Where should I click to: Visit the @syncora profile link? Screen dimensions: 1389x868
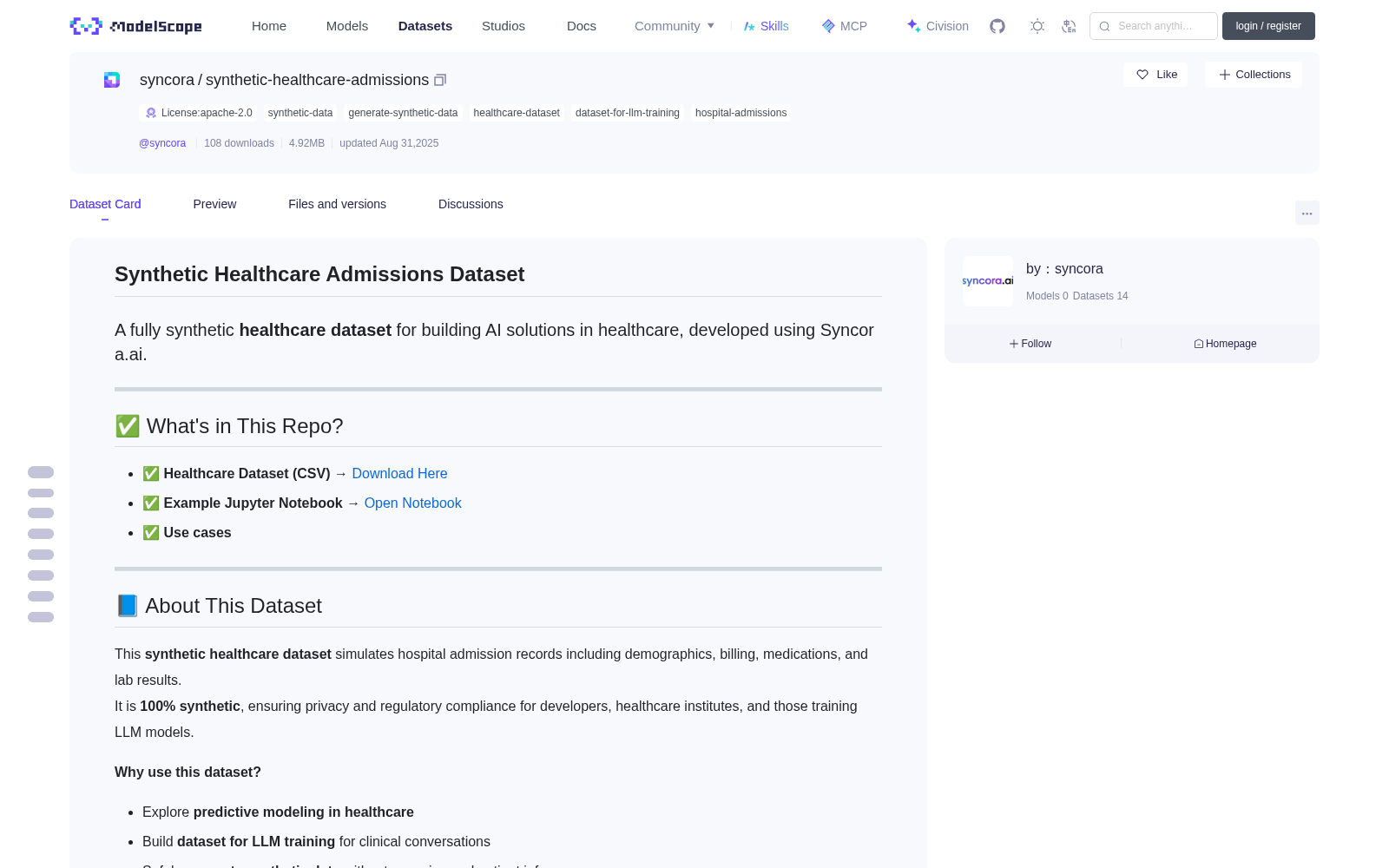pos(162,143)
